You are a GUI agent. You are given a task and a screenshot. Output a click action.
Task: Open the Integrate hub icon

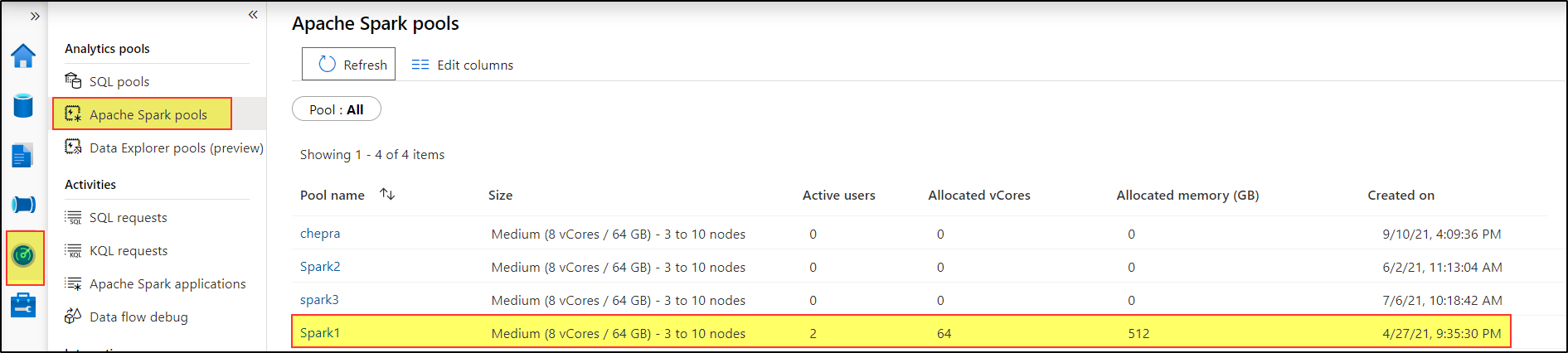click(23, 205)
